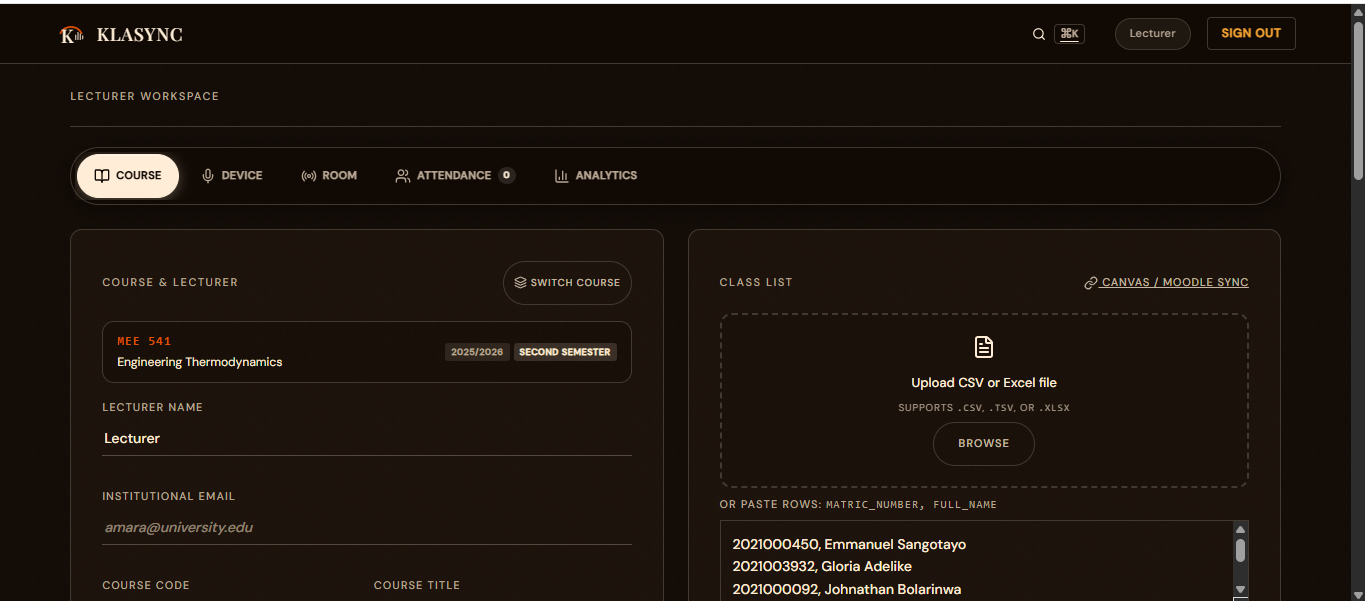Open the Attendance tab

point(455,176)
